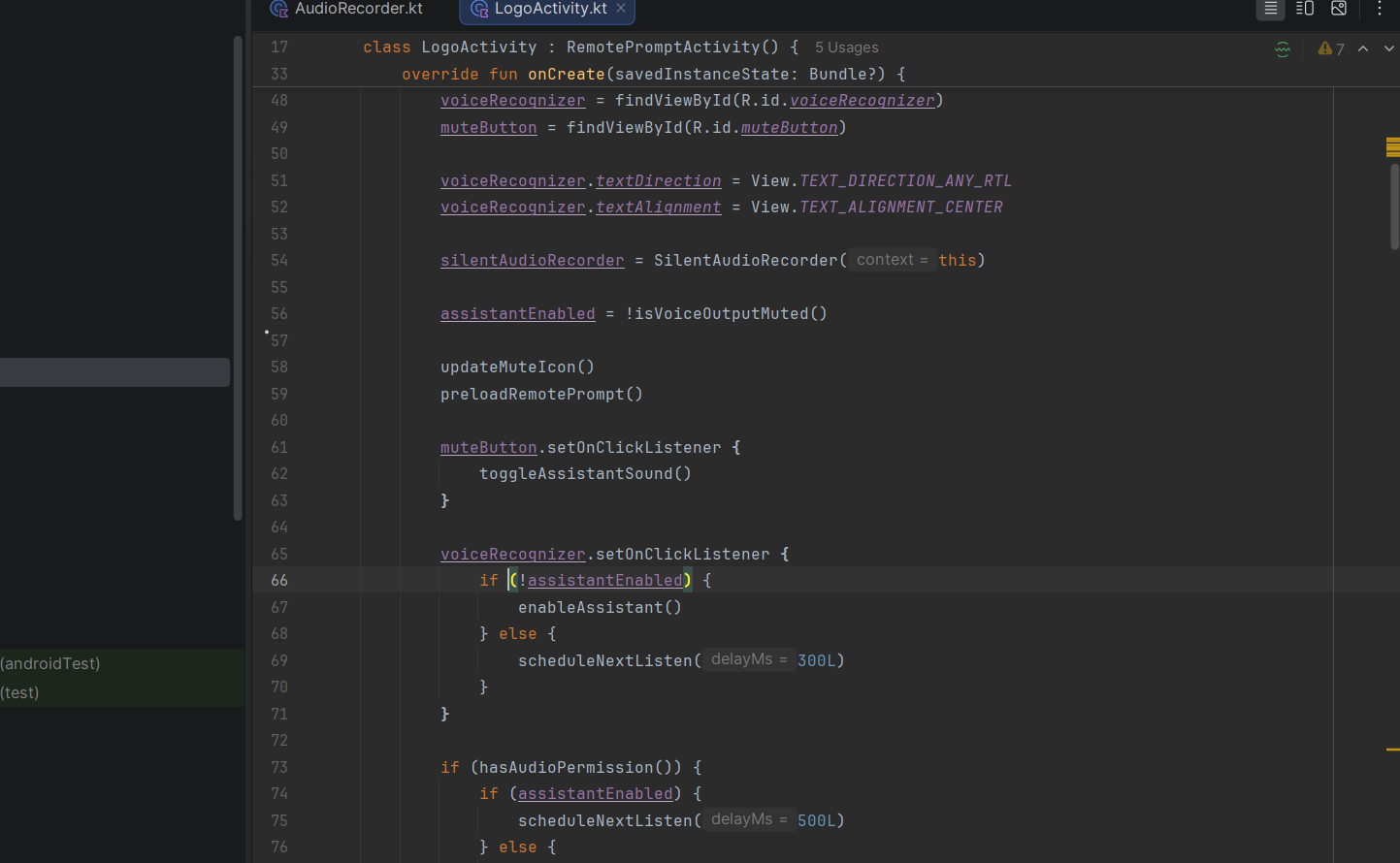
Task: Click the 'delayMs =' hint before 300L
Action: tap(749, 659)
